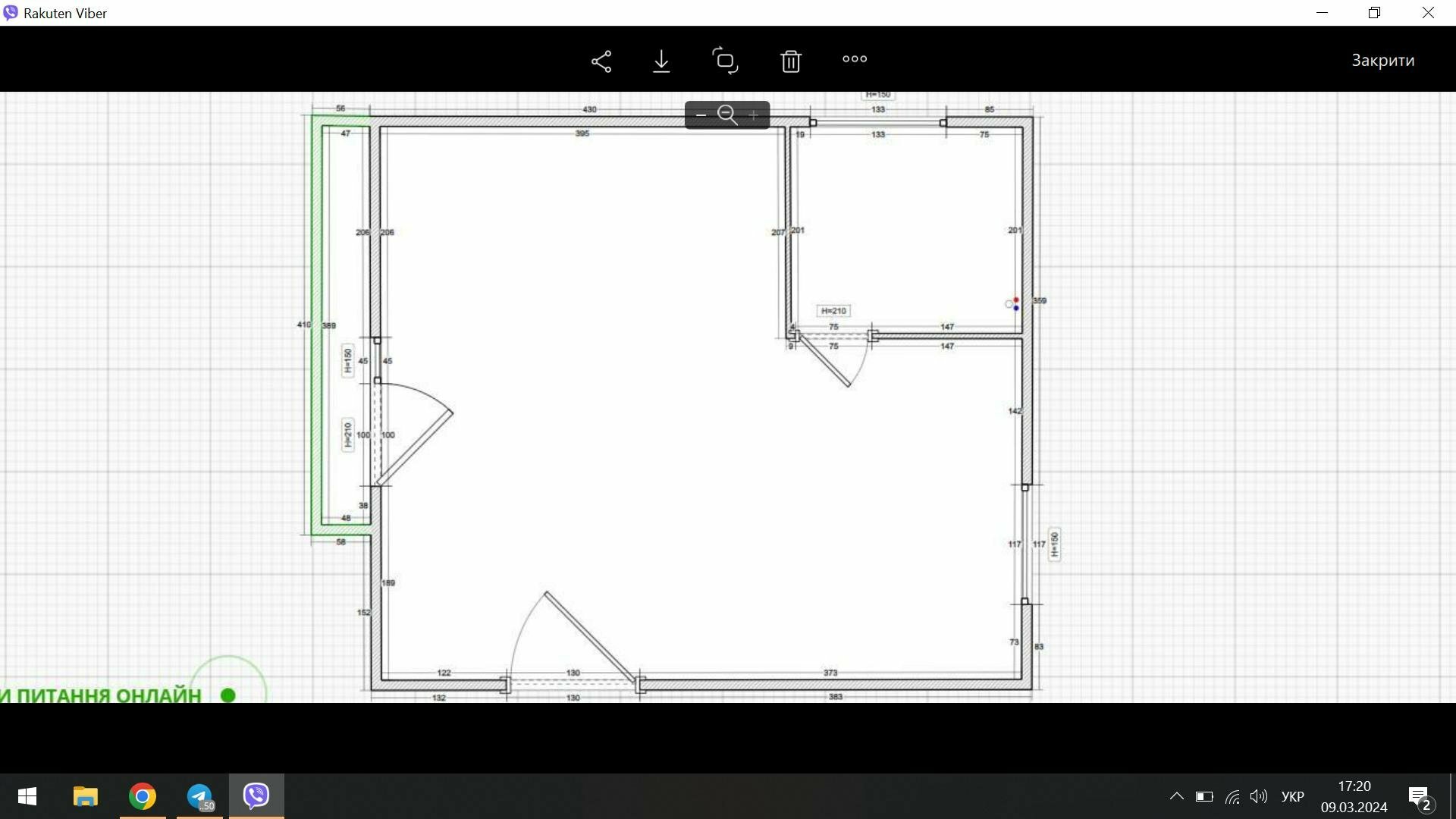Click the 359 dimension on the right wall

click(x=1040, y=301)
